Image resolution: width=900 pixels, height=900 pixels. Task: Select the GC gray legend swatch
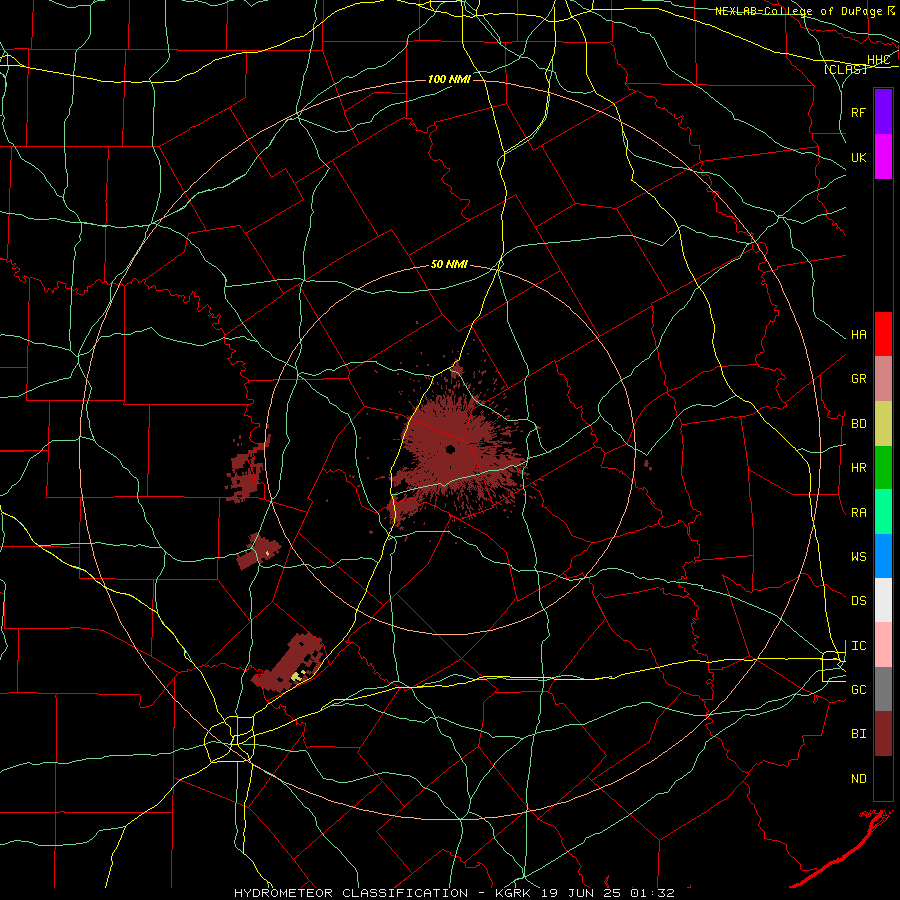883,689
